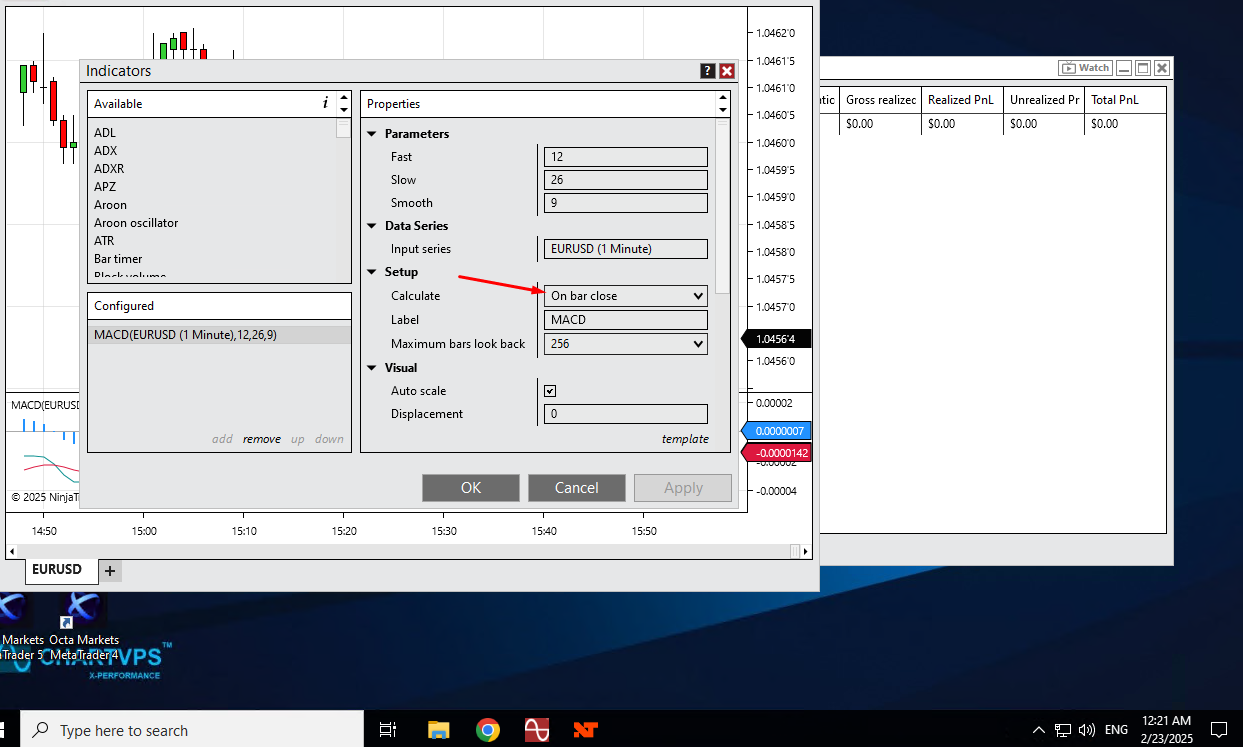Image resolution: width=1243 pixels, height=747 pixels.
Task: Toggle the Auto scale checkbox
Action: coord(550,391)
